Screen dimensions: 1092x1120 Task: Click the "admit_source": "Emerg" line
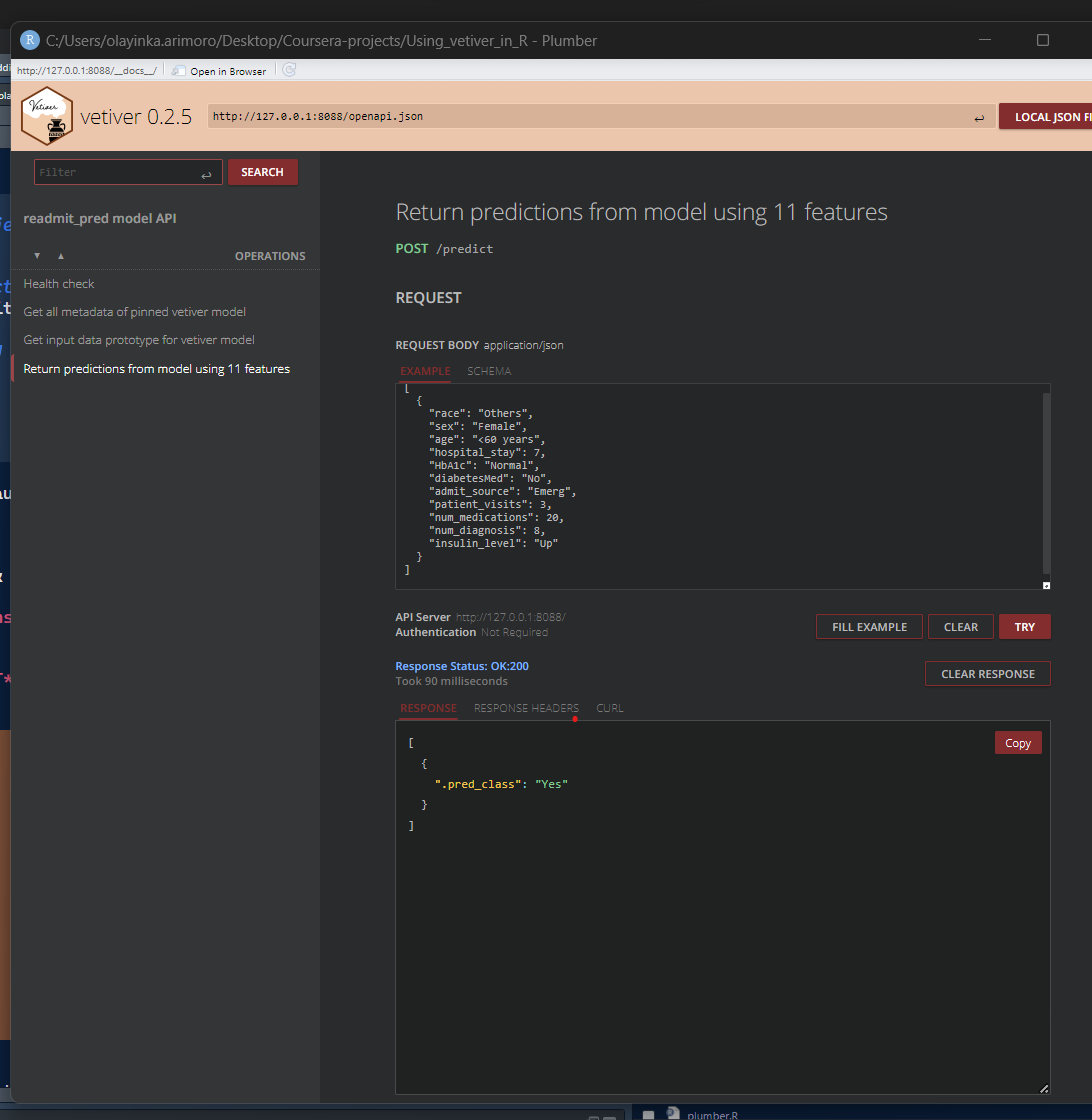(x=502, y=491)
